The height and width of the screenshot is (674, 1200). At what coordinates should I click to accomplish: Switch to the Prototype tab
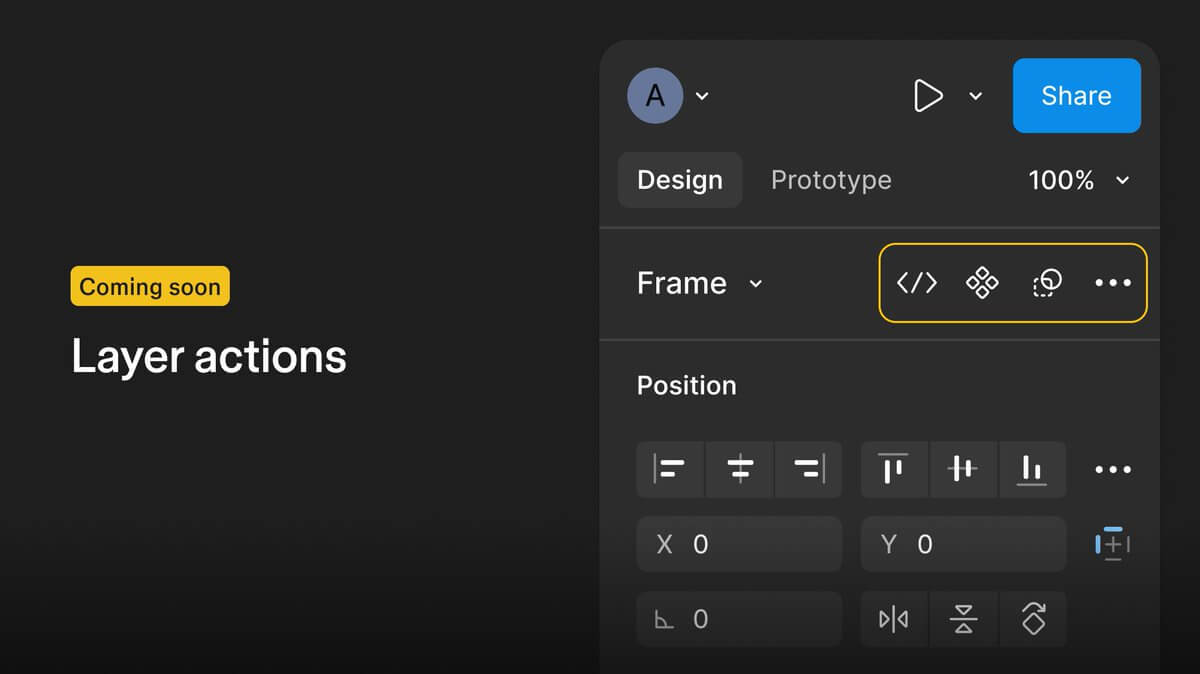click(x=831, y=180)
